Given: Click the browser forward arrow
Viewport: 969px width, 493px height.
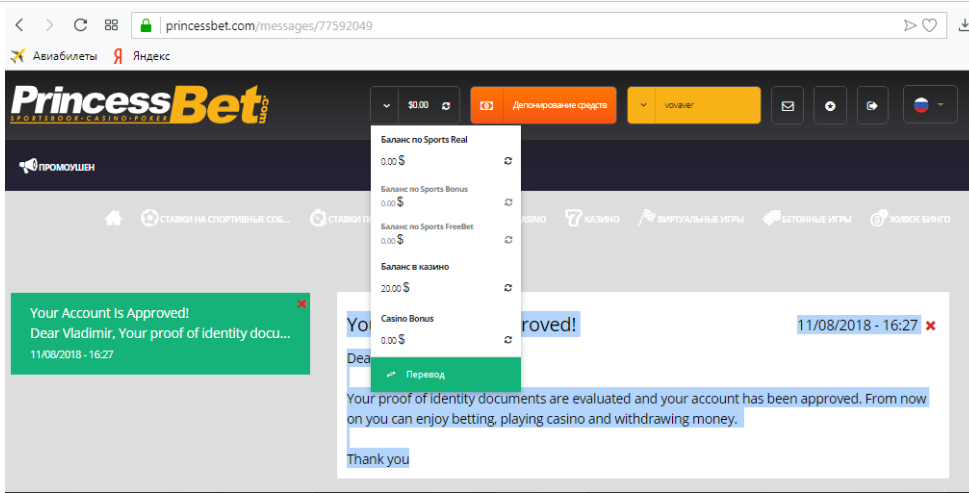Looking at the screenshot, I should click(x=49, y=25).
